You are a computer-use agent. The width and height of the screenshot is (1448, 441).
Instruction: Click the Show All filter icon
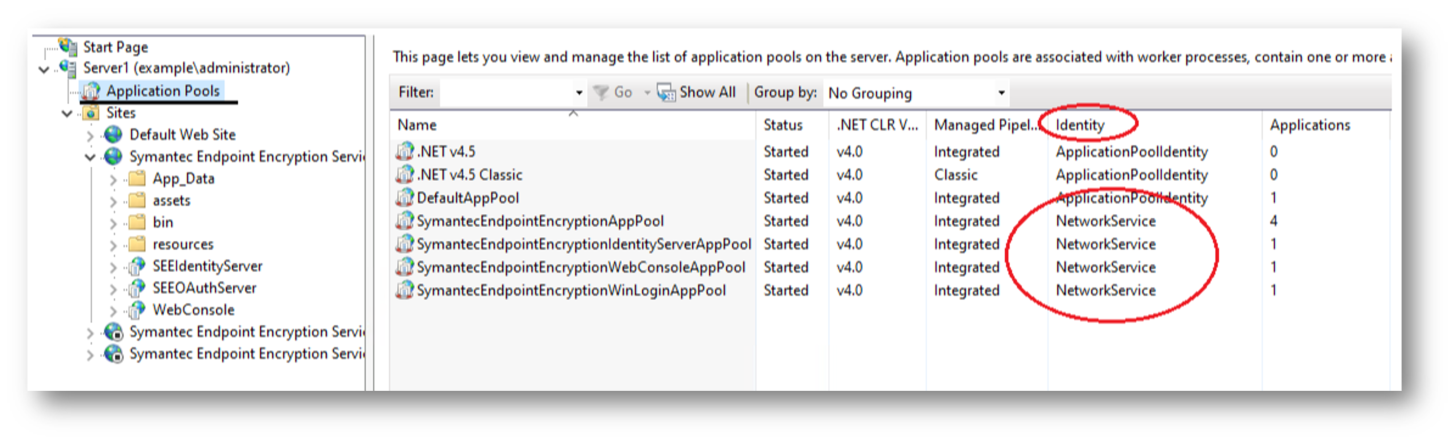[x=666, y=92]
